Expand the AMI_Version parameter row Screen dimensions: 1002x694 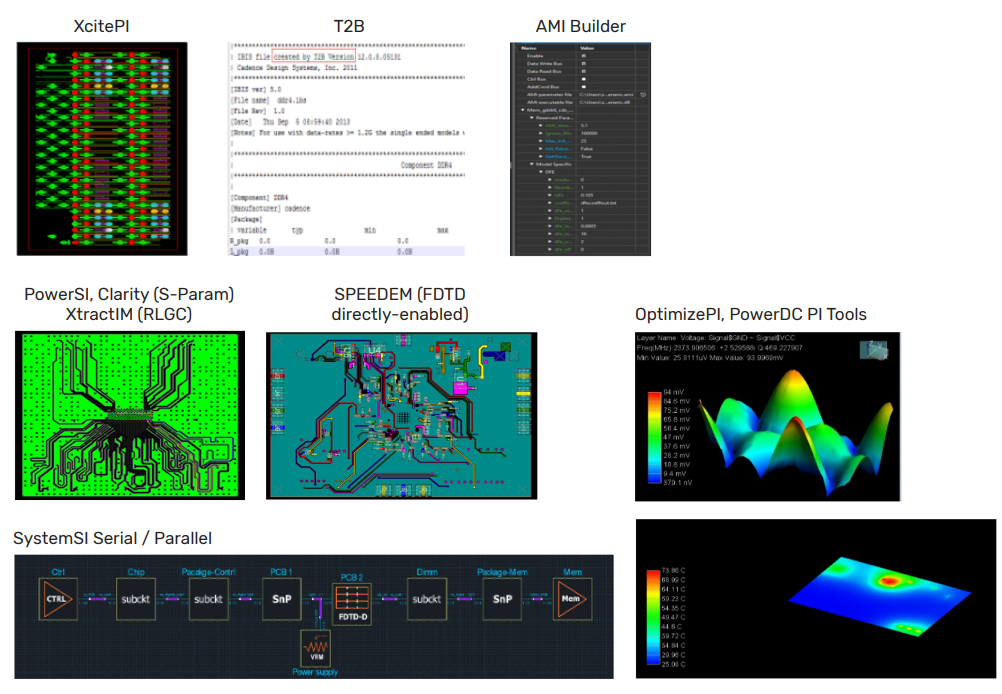point(541,125)
